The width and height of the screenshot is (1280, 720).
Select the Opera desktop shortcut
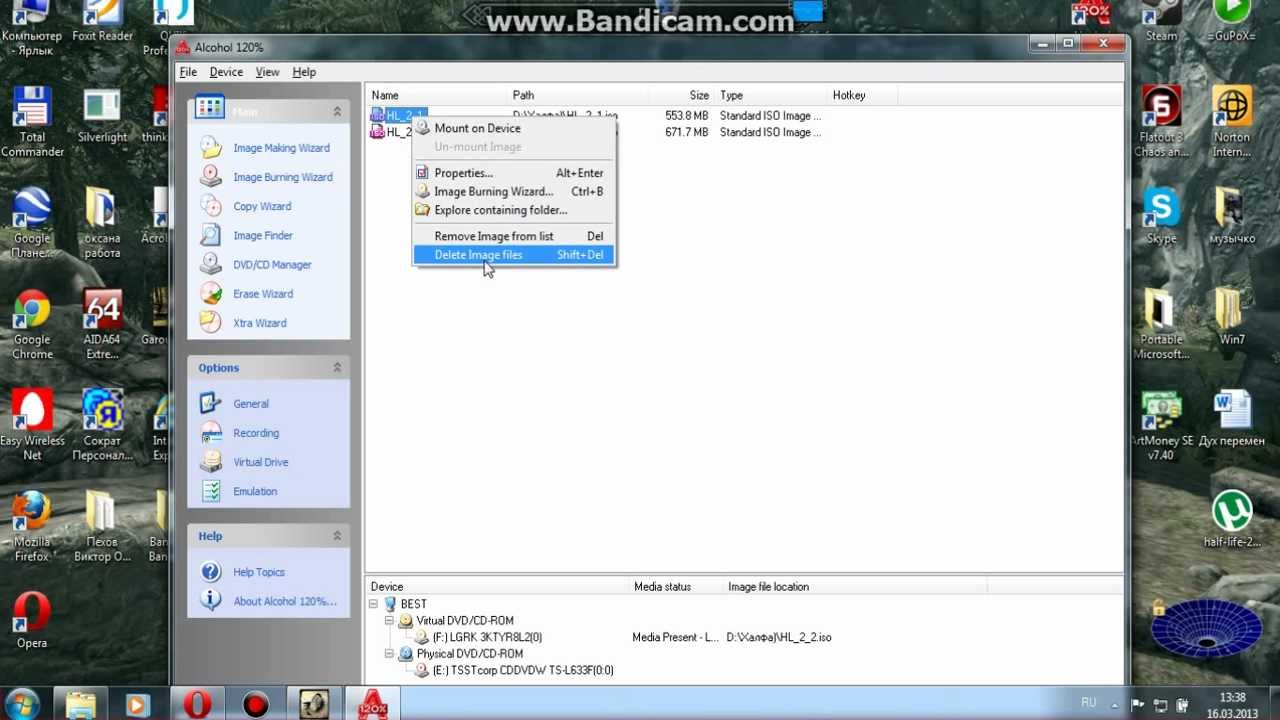point(32,621)
